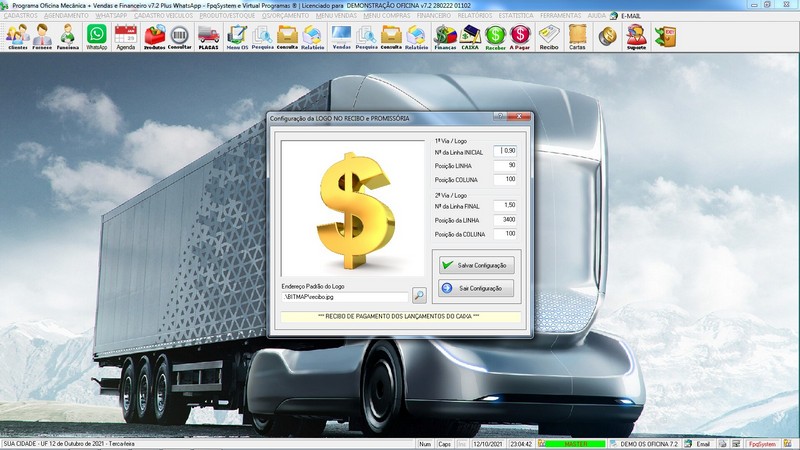Click the Sair Configuração button
The image size is (800, 450).
pos(476,288)
